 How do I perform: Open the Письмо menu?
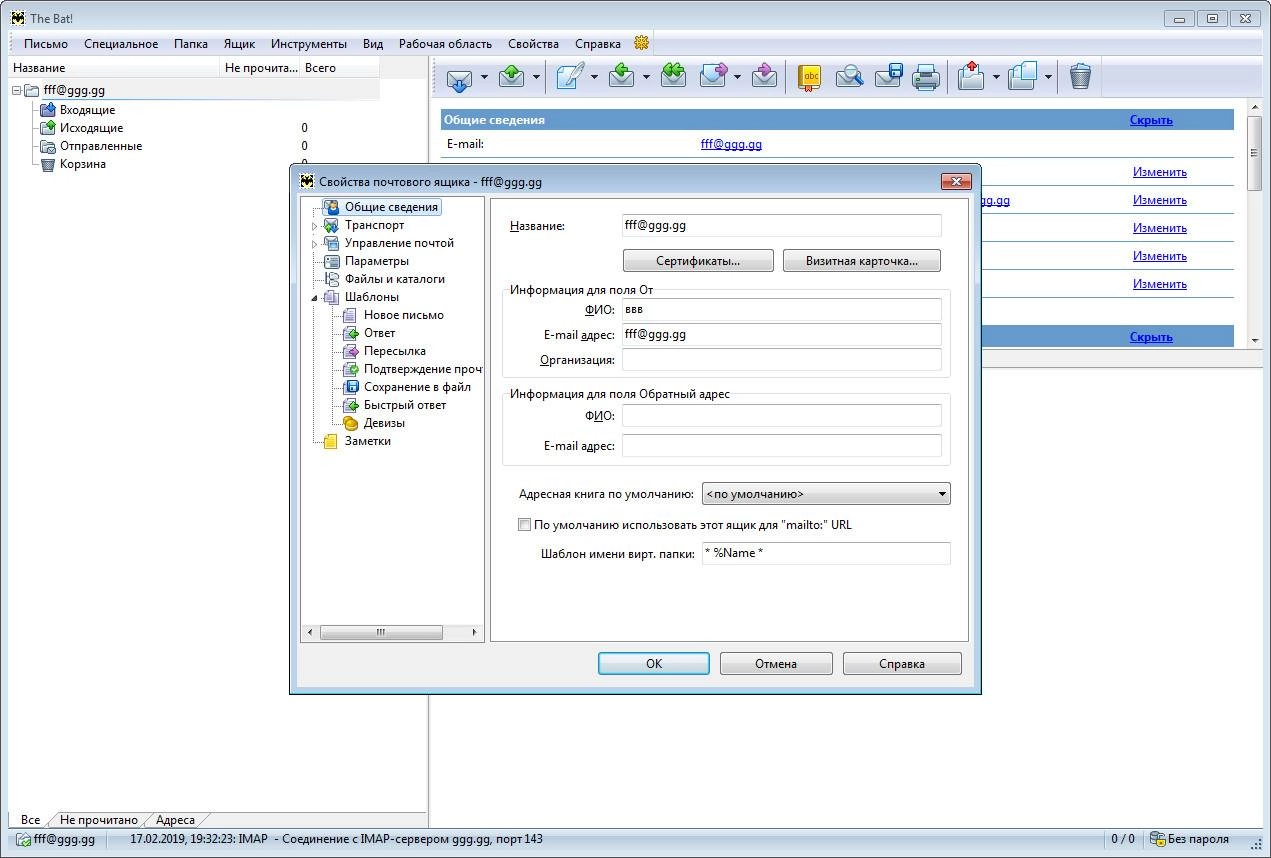46,44
